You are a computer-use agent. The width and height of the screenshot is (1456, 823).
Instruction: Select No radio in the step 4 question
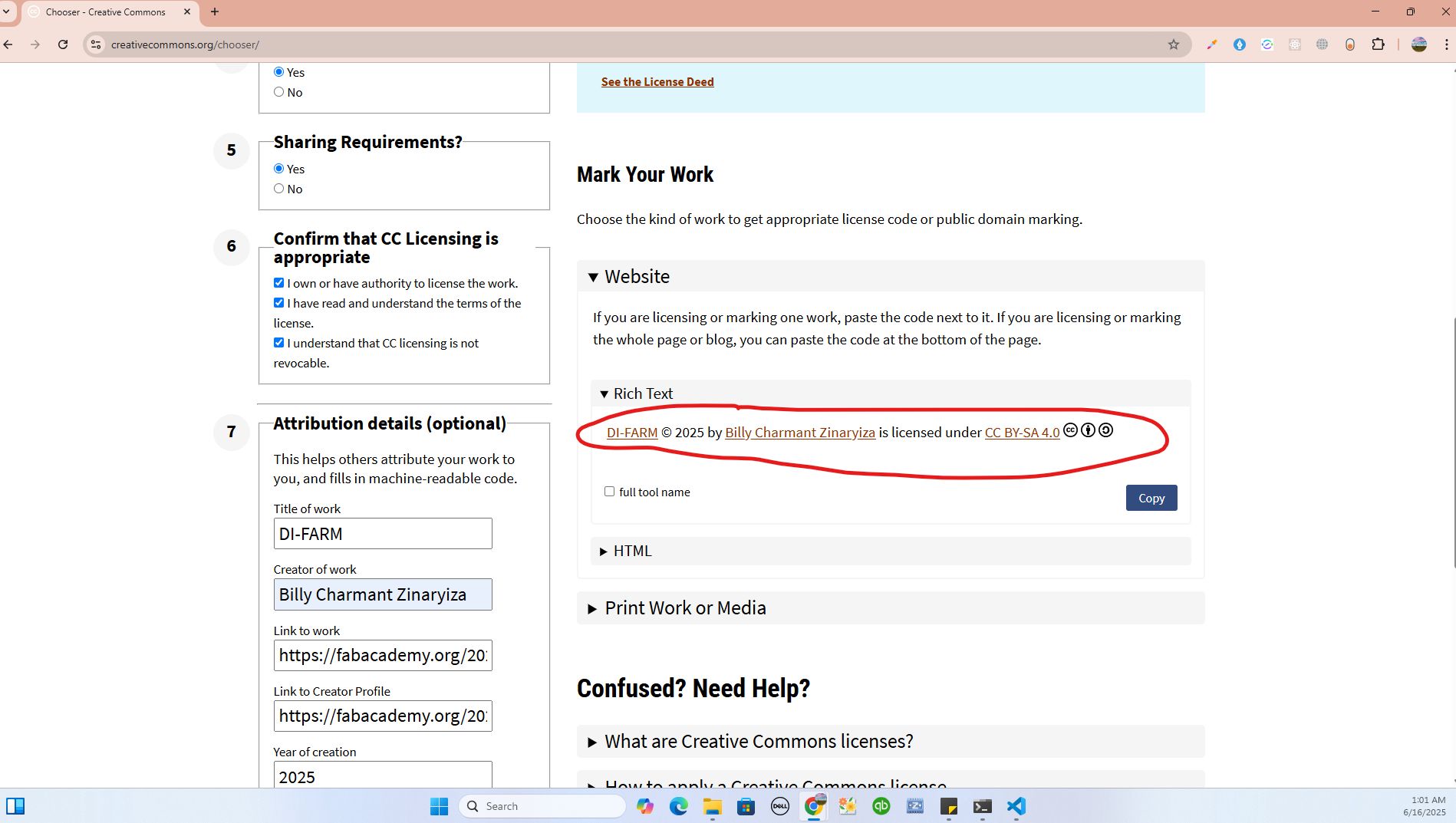pyautogui.click(x=278, y=92)
